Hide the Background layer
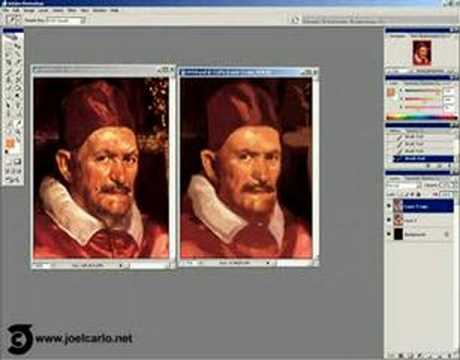The image size is (460, 360). tap(389, 234)
